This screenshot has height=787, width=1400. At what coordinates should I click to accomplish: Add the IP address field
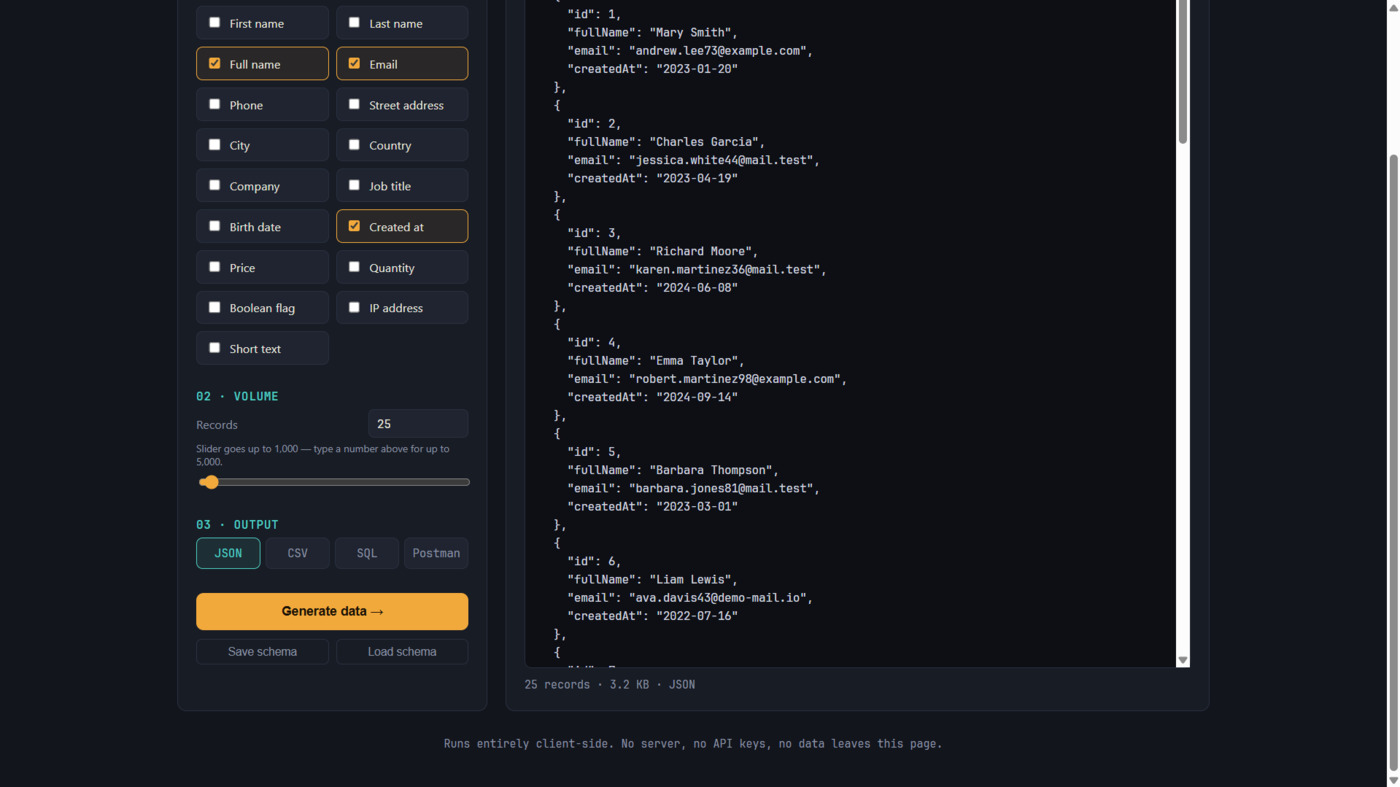pos(354,307)
